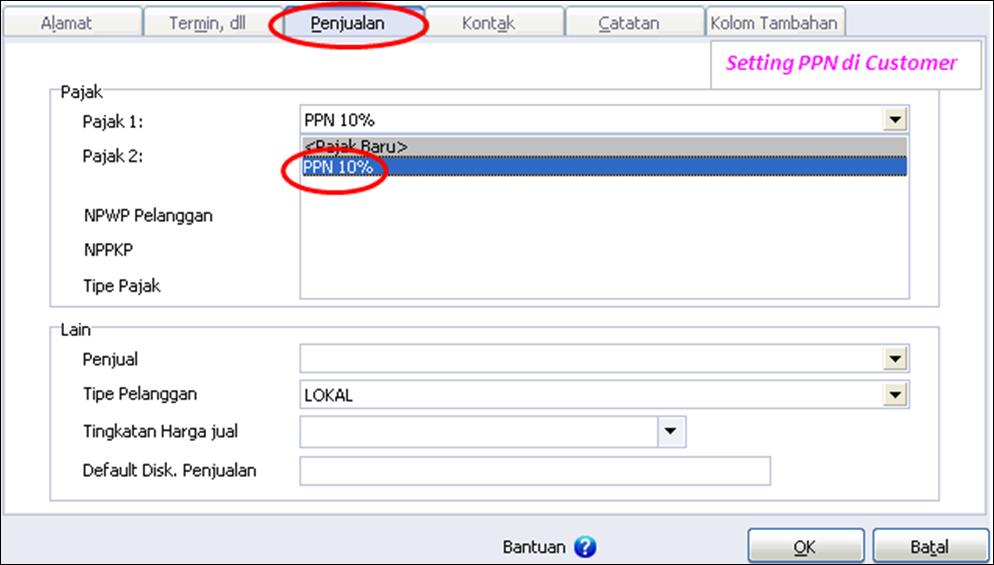This screenshot has width=994, height=565.
Task: Click the Default Disk. Penjualan field
Action: tap(535, 471)
